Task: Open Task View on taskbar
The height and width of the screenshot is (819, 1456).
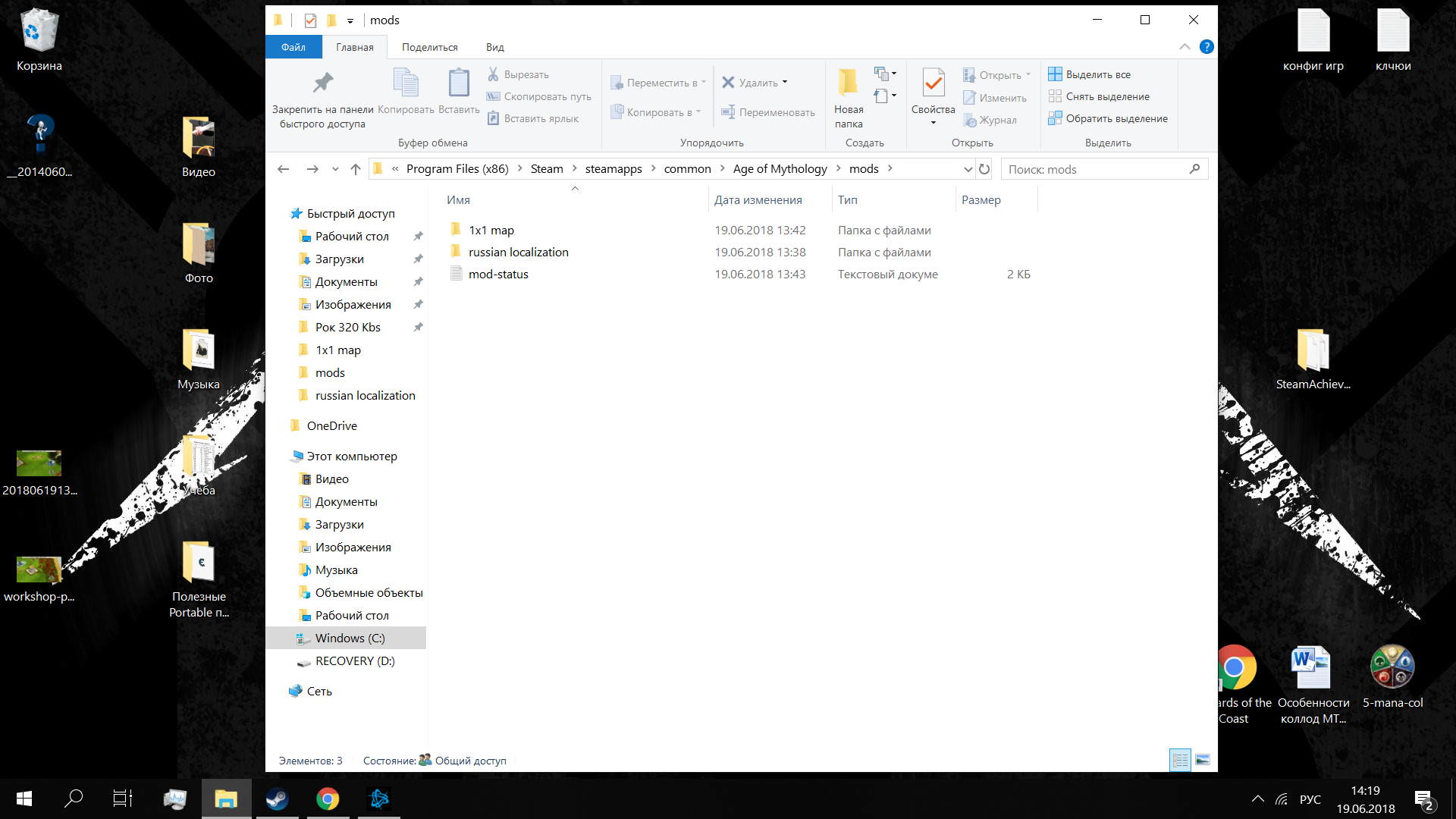Action: [x=123, y=799]
